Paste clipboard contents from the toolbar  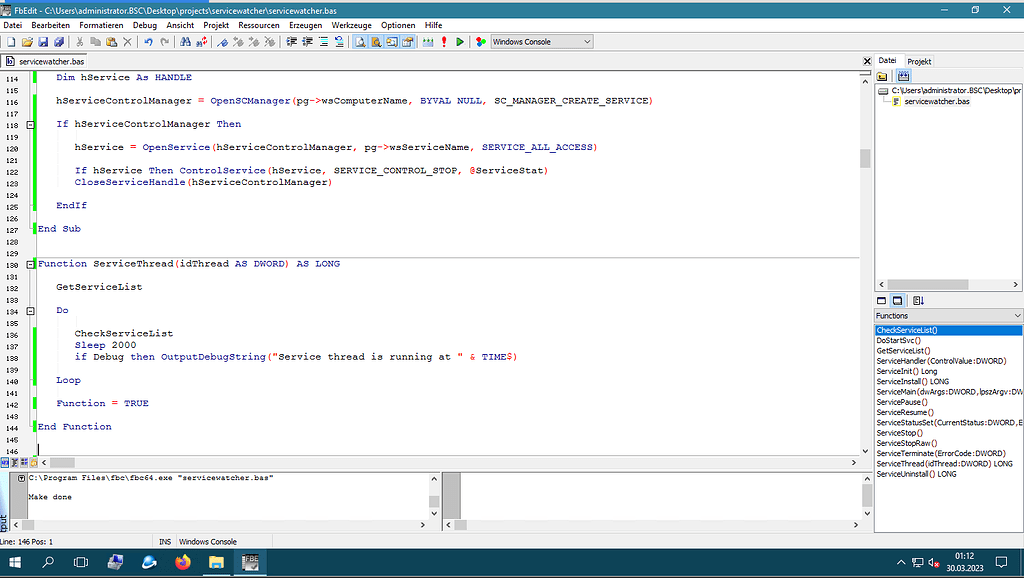(110, 41)
